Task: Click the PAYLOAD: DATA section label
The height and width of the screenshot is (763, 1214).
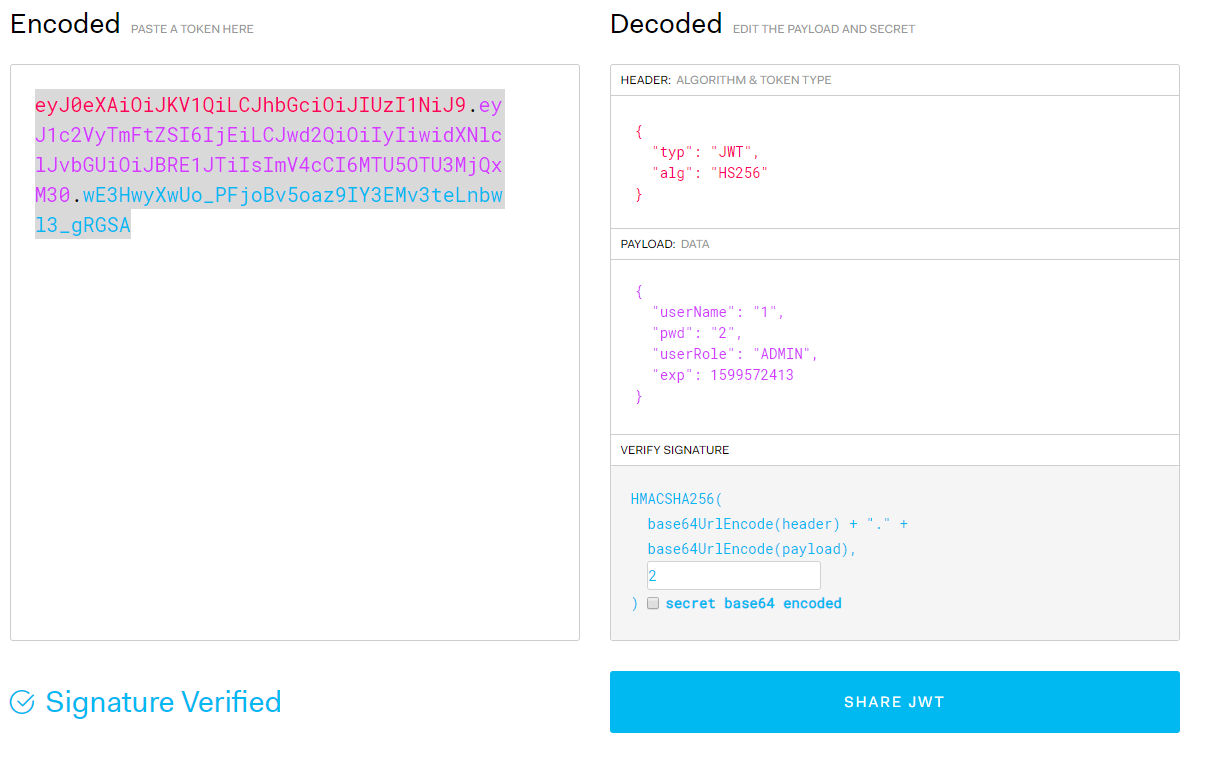Action: click(x=665, y=244)
